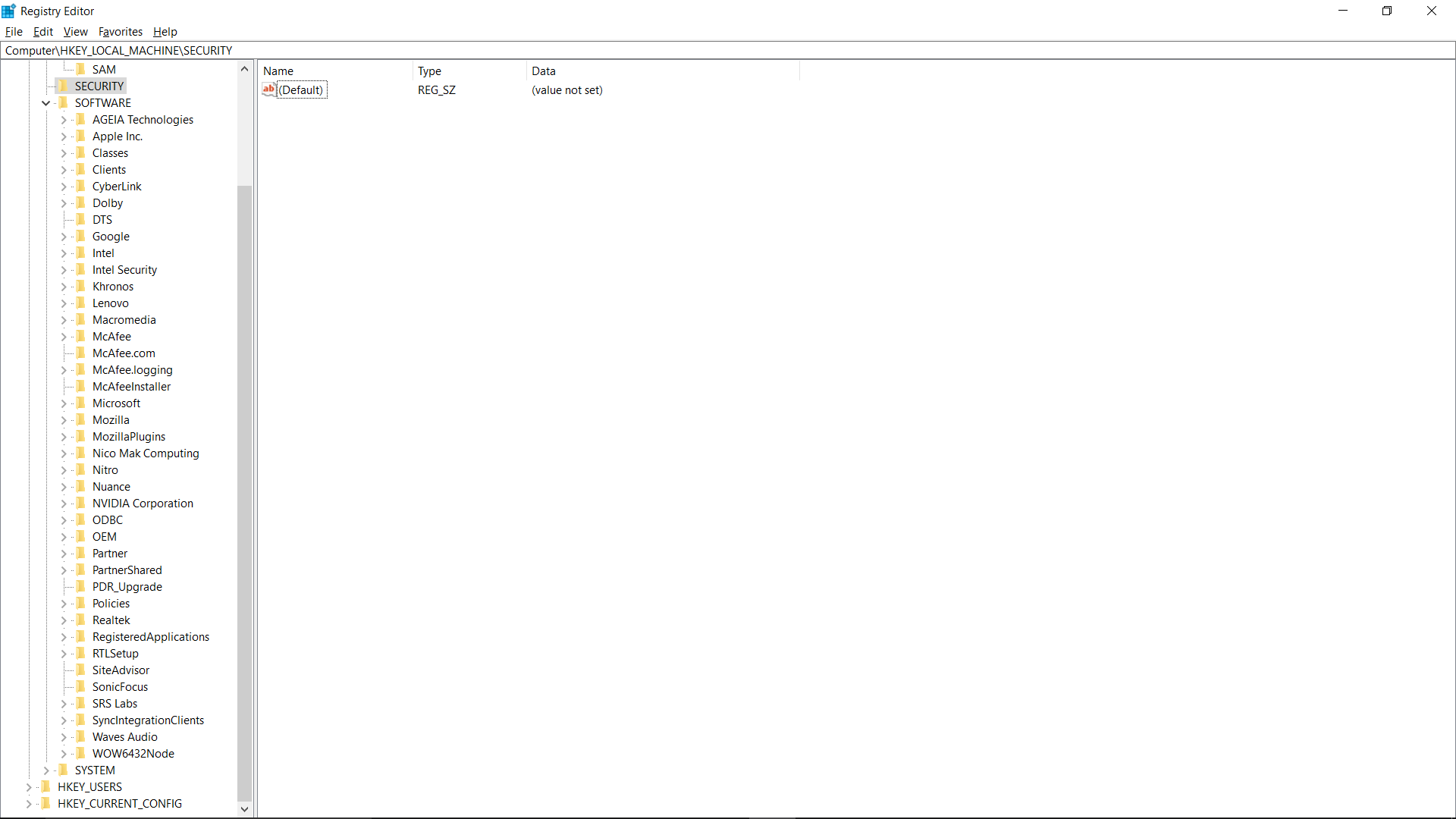Click the folder icon next to HKEY_USERS
The width and height of the screenshot is (1456, 819).
46,786
